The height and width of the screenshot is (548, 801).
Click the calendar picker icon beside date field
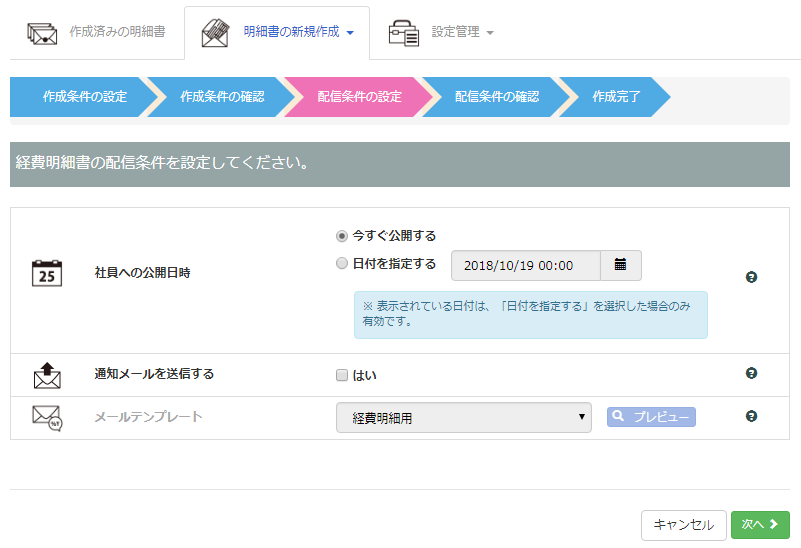620,265
